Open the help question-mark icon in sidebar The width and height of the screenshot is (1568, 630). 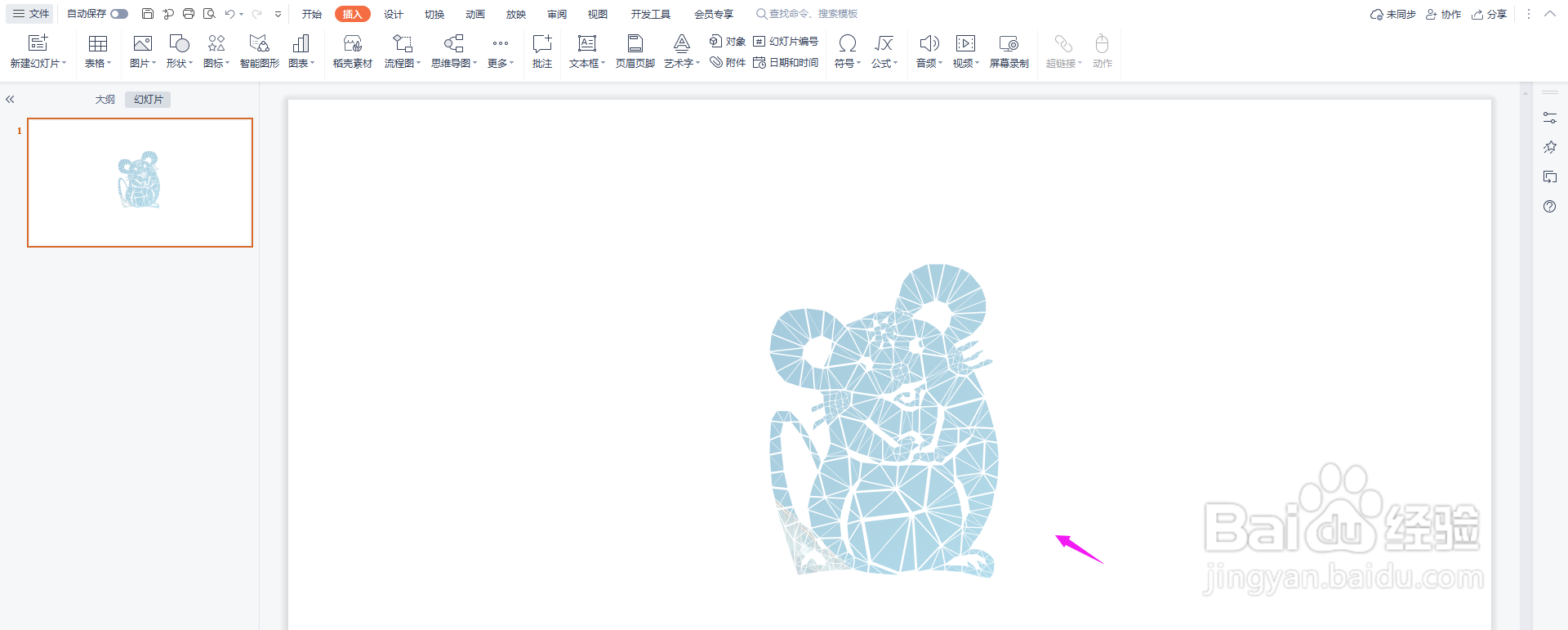point(1549,207)
